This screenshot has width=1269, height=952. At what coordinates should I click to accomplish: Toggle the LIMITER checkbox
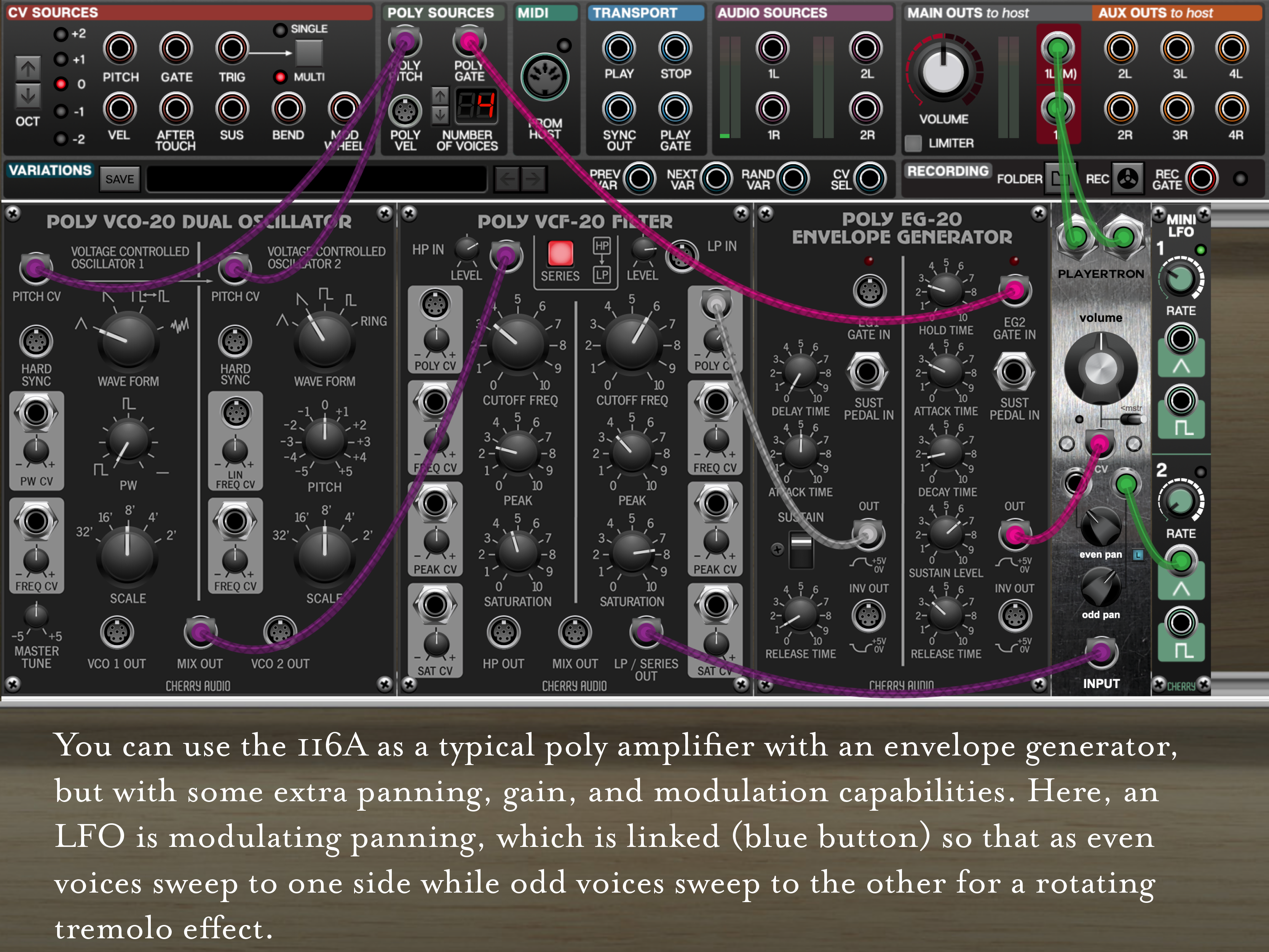[913, 143]
